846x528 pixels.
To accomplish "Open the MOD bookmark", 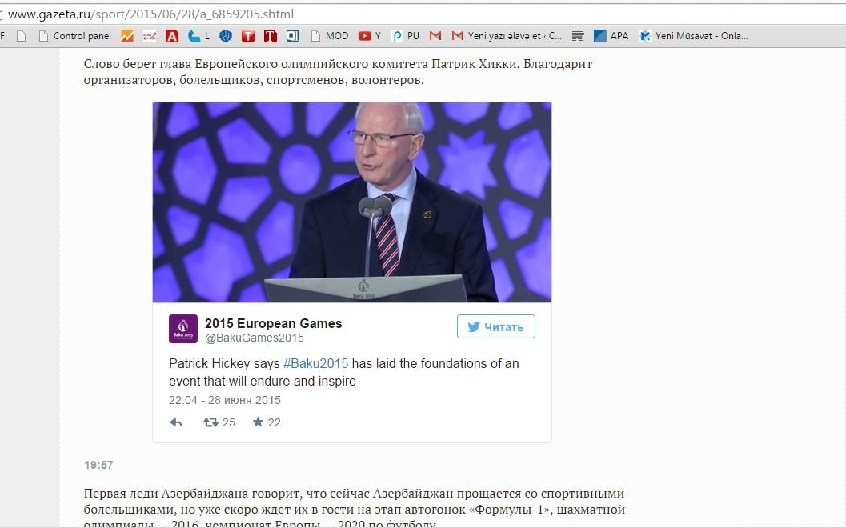I will [330, 36].
